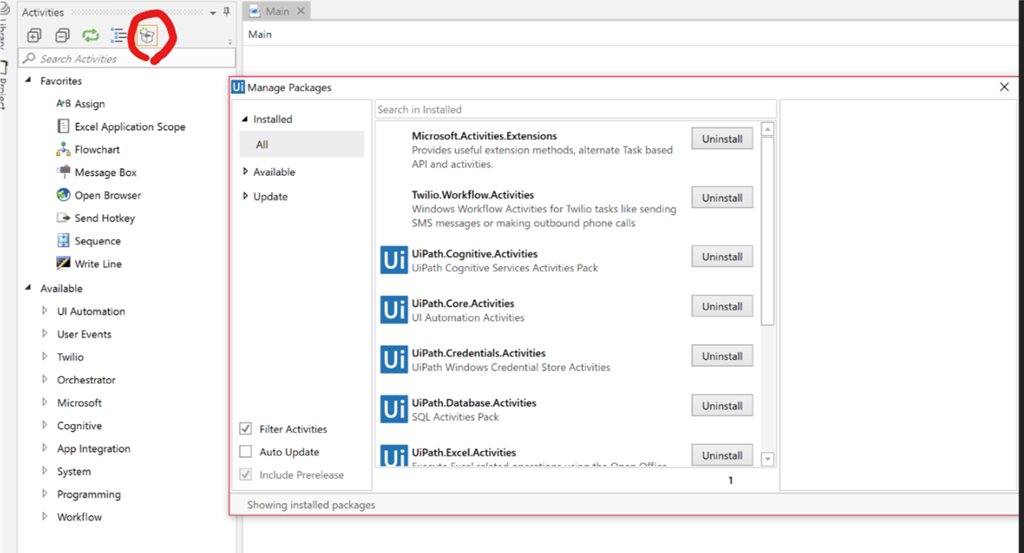Expand the Programming category
Image resolution: width=1024 pixels, height=553 pixels.
[44, 494]
